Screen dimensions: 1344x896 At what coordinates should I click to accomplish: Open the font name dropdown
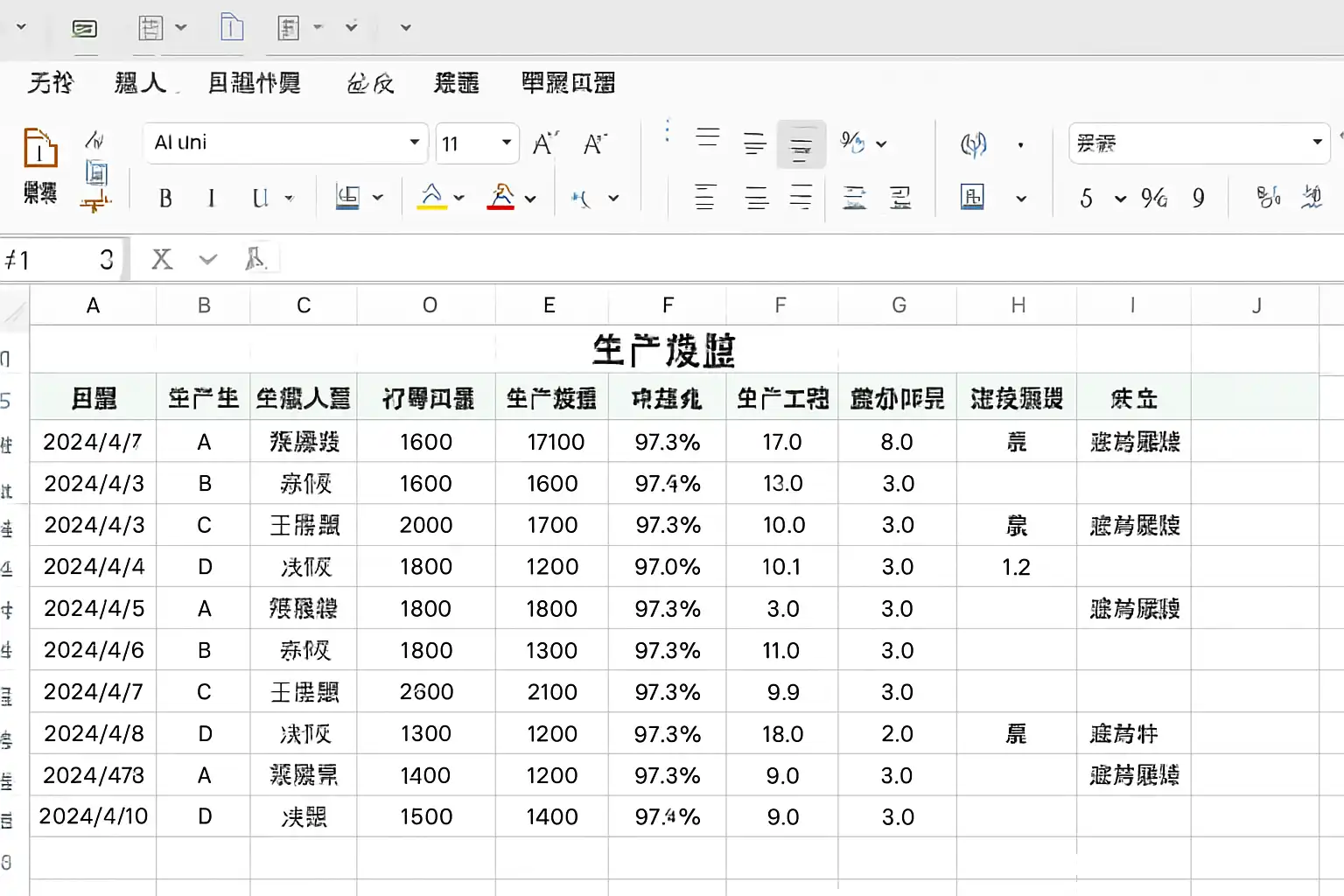285,143
